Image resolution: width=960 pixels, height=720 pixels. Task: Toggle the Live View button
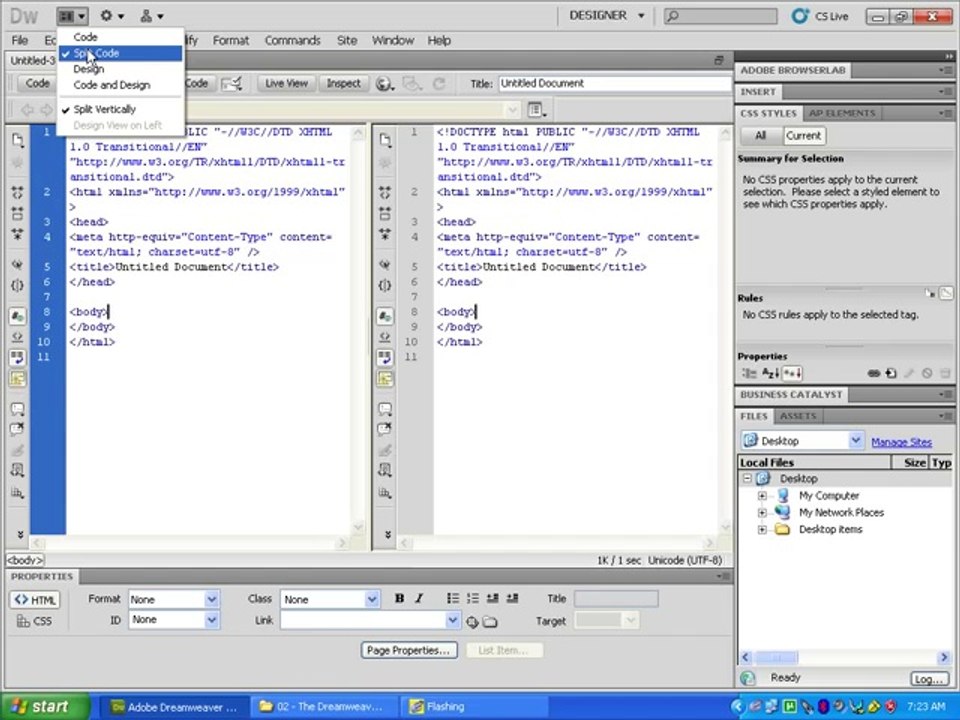click(286, 84)
